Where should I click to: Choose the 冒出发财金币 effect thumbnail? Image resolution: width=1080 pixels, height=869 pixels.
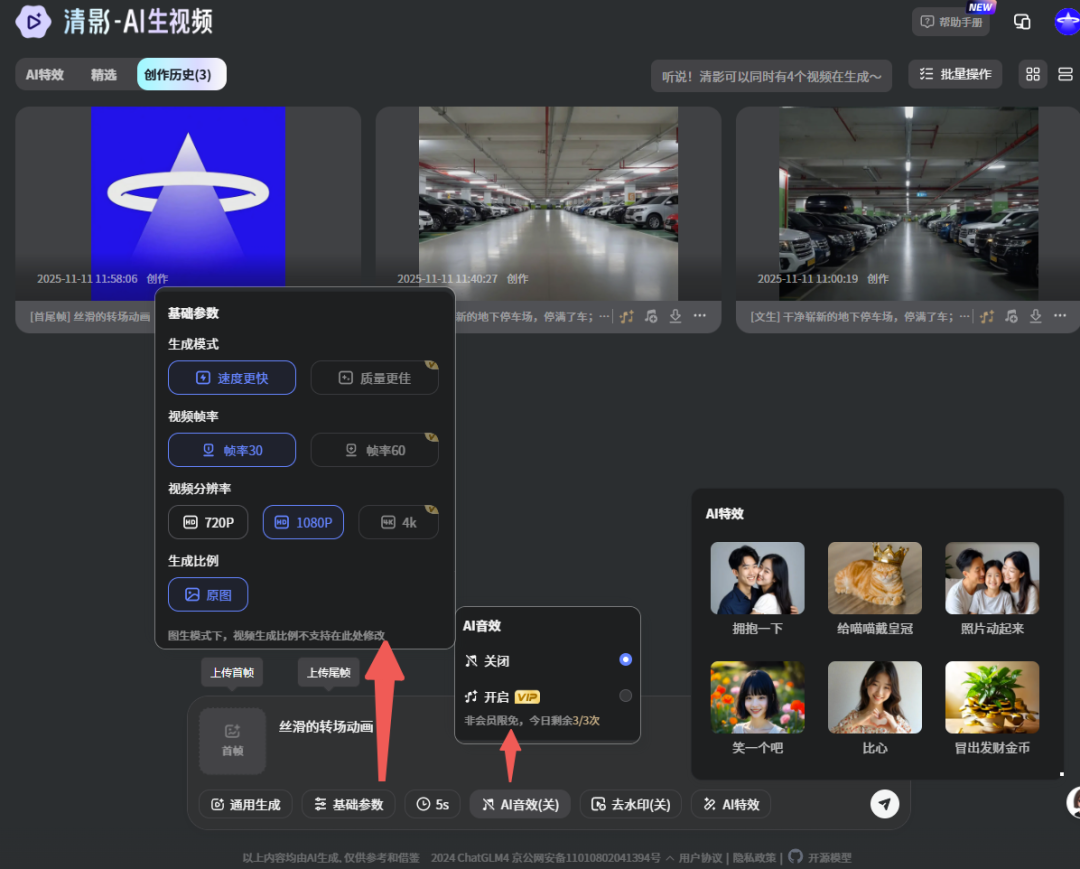(993, 697)
